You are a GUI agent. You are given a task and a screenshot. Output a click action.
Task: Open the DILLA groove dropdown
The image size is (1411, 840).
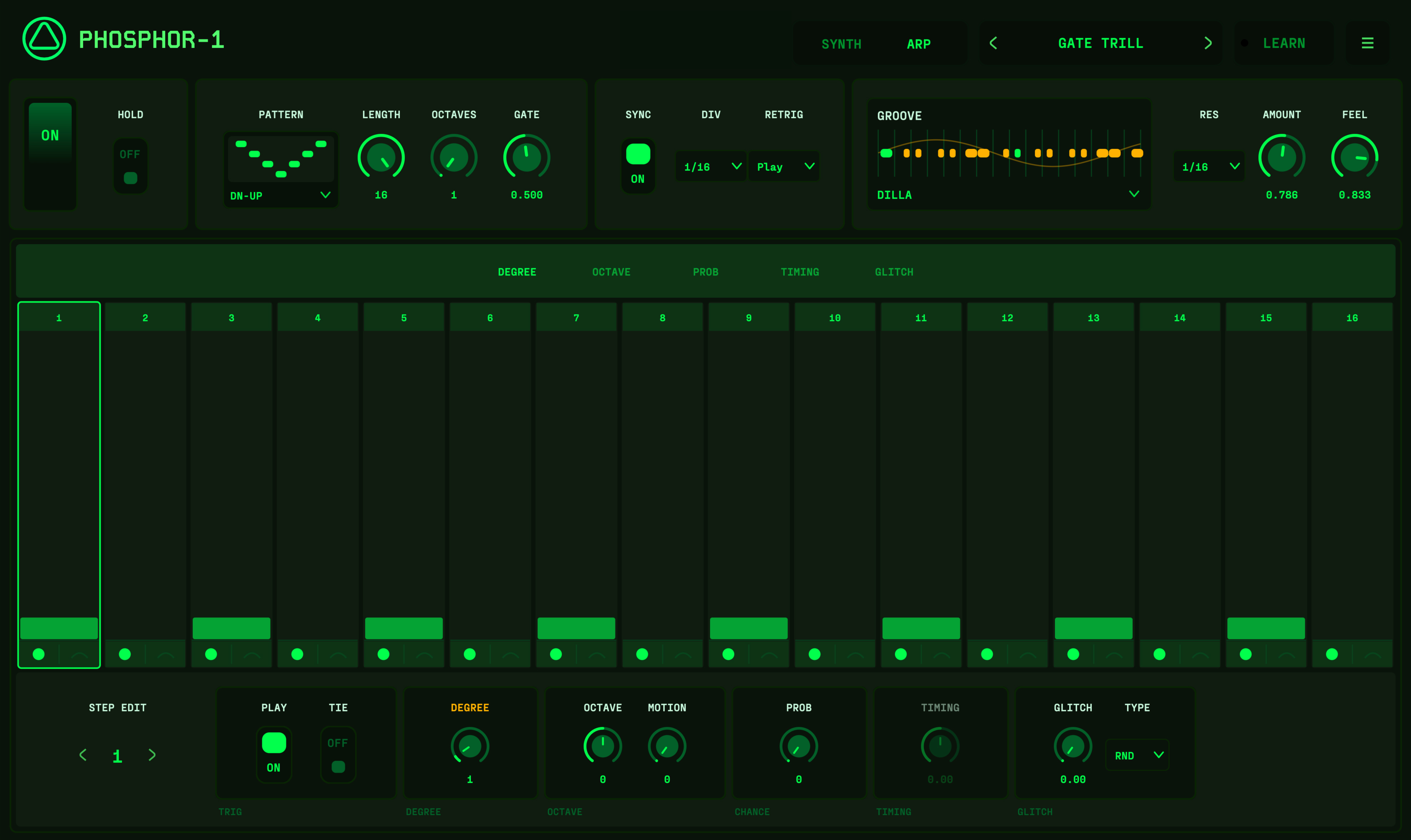[x=1008, y=195]
